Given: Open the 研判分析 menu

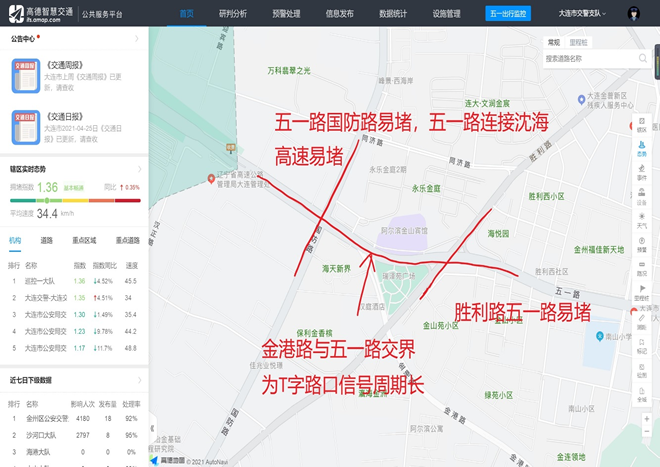Looking at the screenshot, I should click(233, 14).
